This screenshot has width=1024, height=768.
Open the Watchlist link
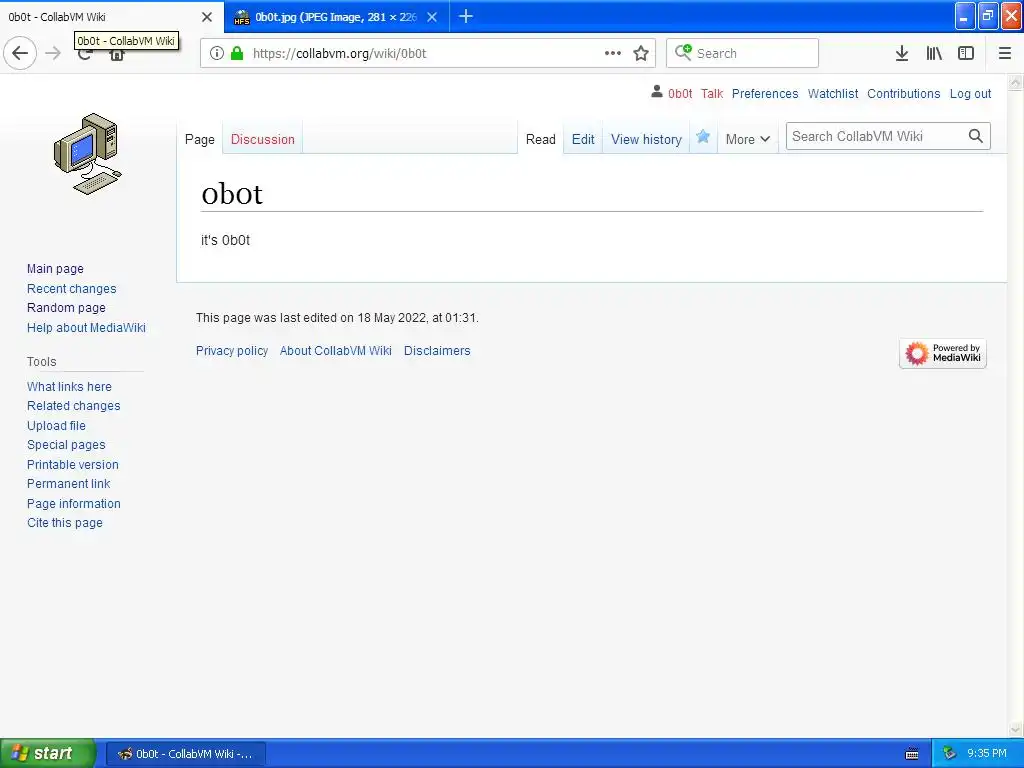833,93
